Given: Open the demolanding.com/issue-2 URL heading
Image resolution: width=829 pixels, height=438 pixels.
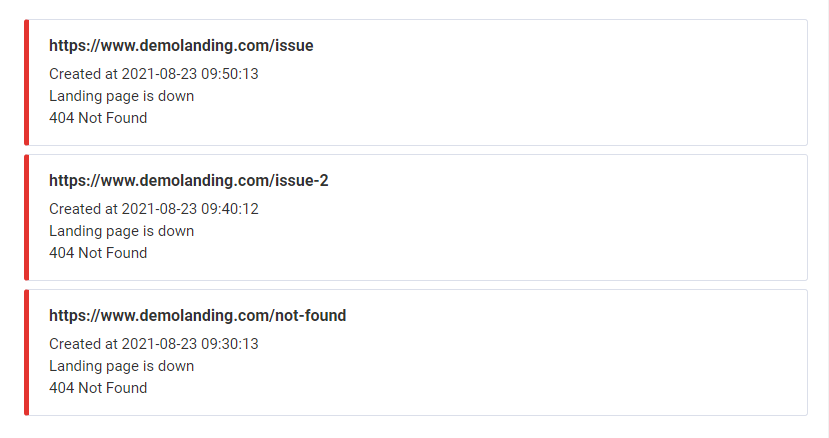Looking at the screenshot, I should pyautogui.click(x=188, y=181).
